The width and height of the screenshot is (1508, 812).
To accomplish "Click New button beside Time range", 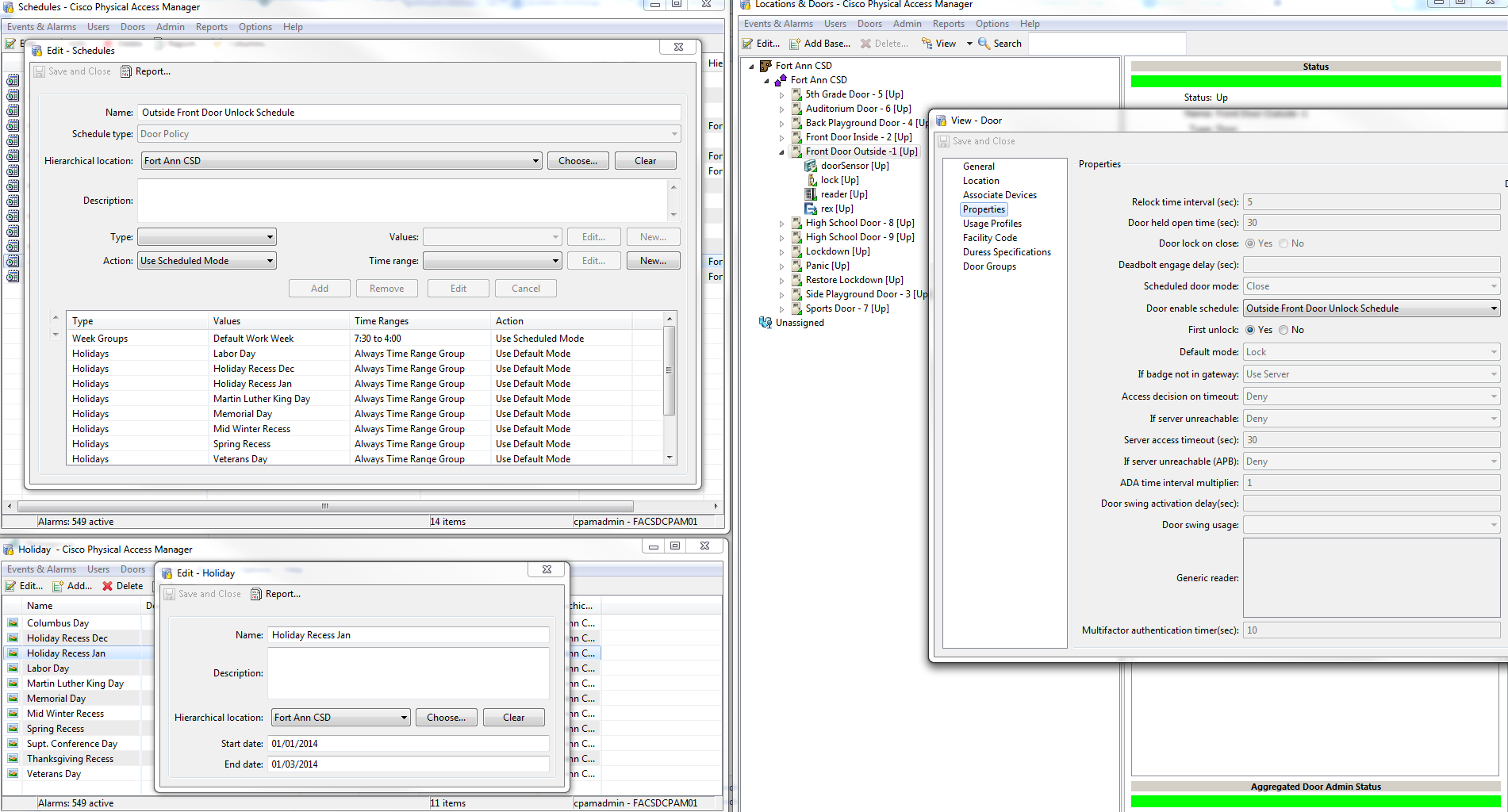I will [653, 261].
